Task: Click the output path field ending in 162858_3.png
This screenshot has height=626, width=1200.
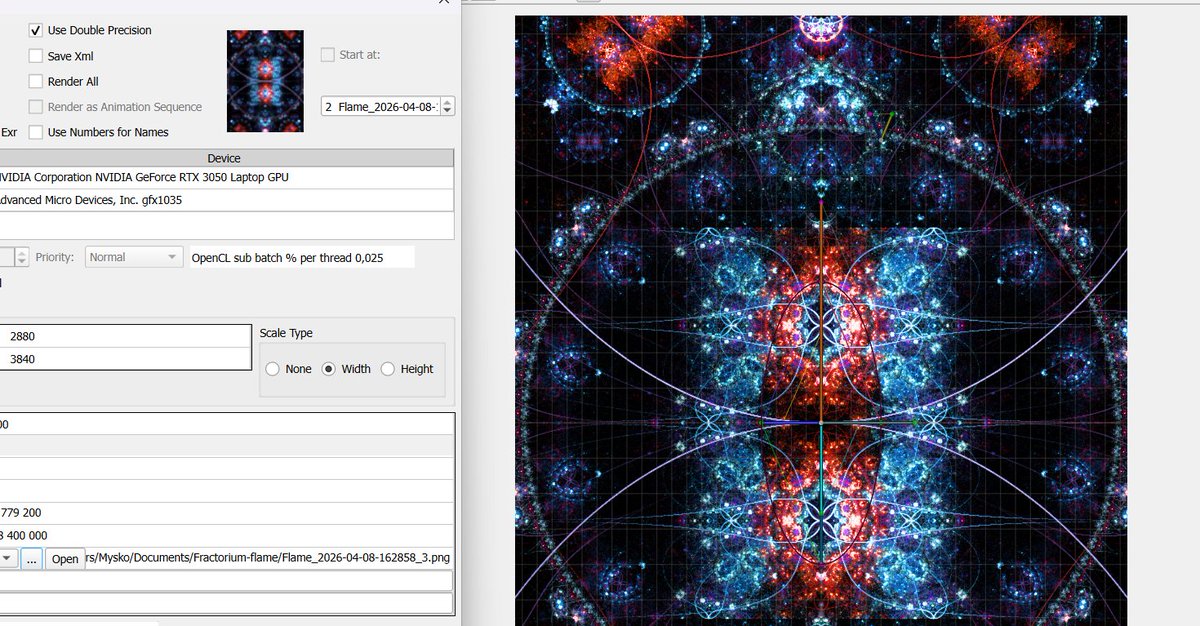Action: click(269, 558)
